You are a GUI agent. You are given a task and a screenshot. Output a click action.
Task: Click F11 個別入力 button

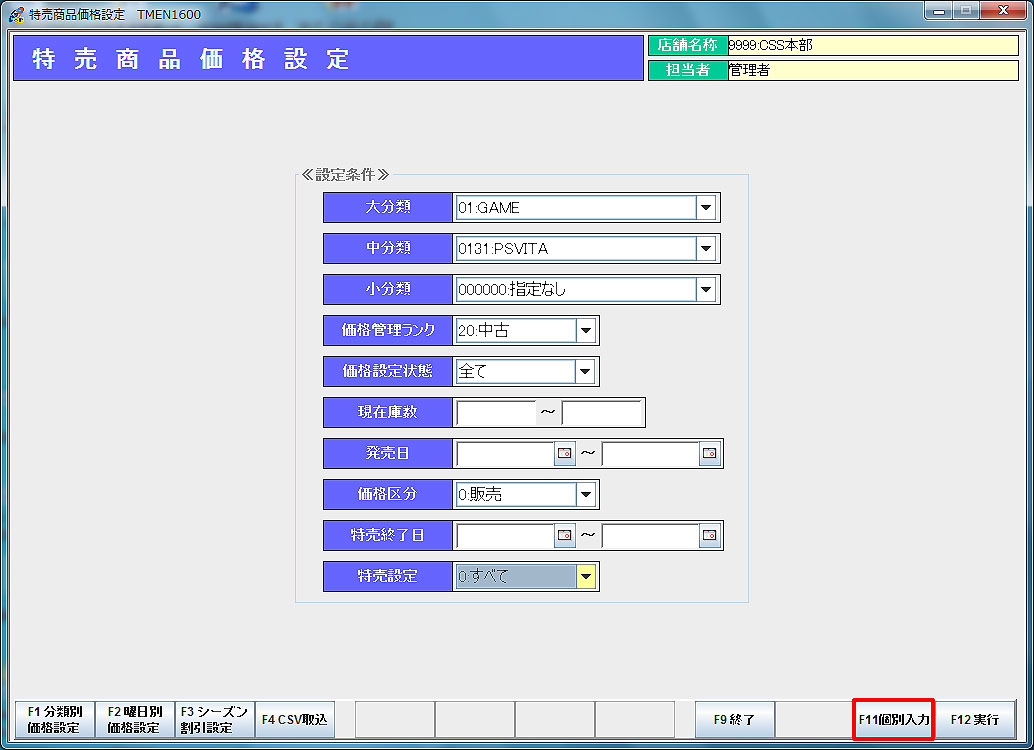coord(894,720)
